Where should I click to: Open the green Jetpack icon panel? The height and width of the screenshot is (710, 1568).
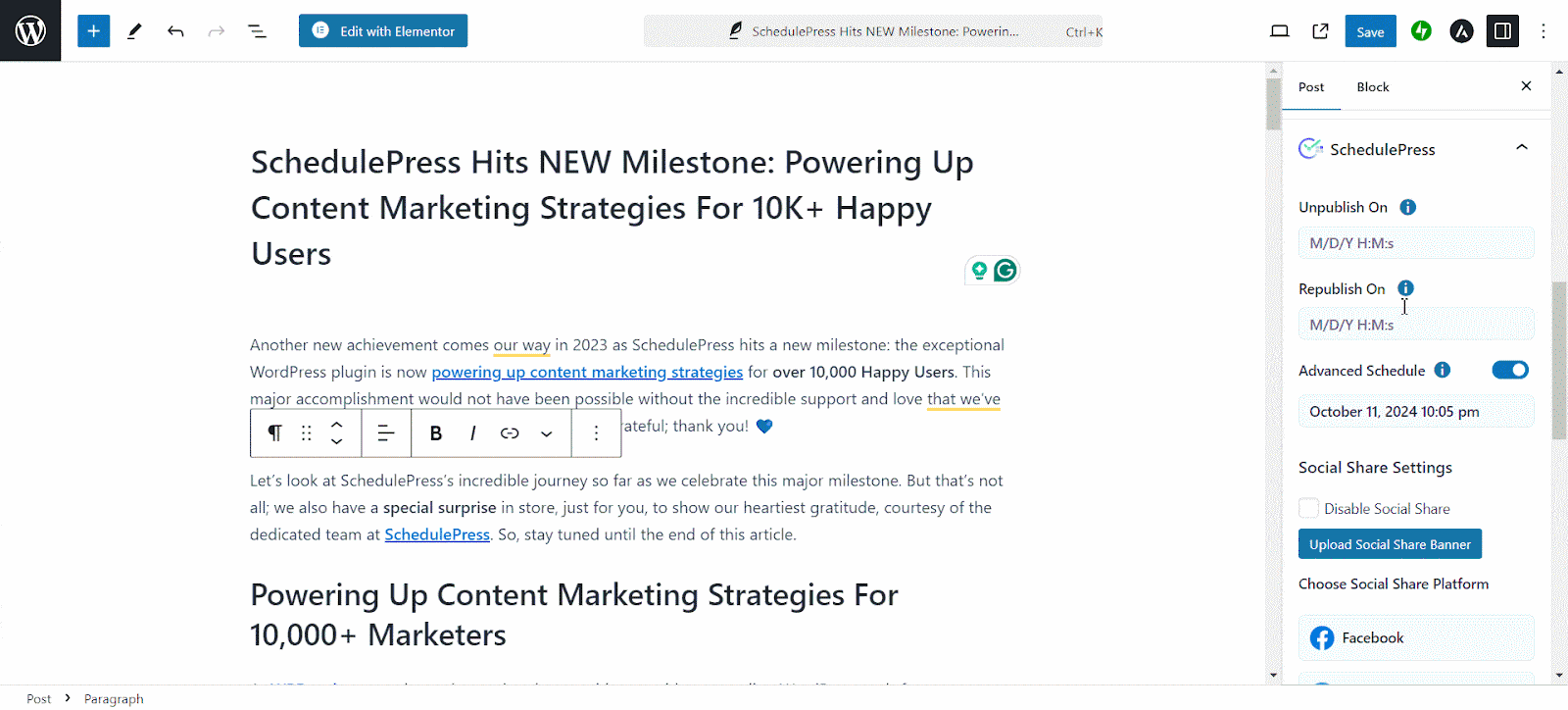(1421, 31)
